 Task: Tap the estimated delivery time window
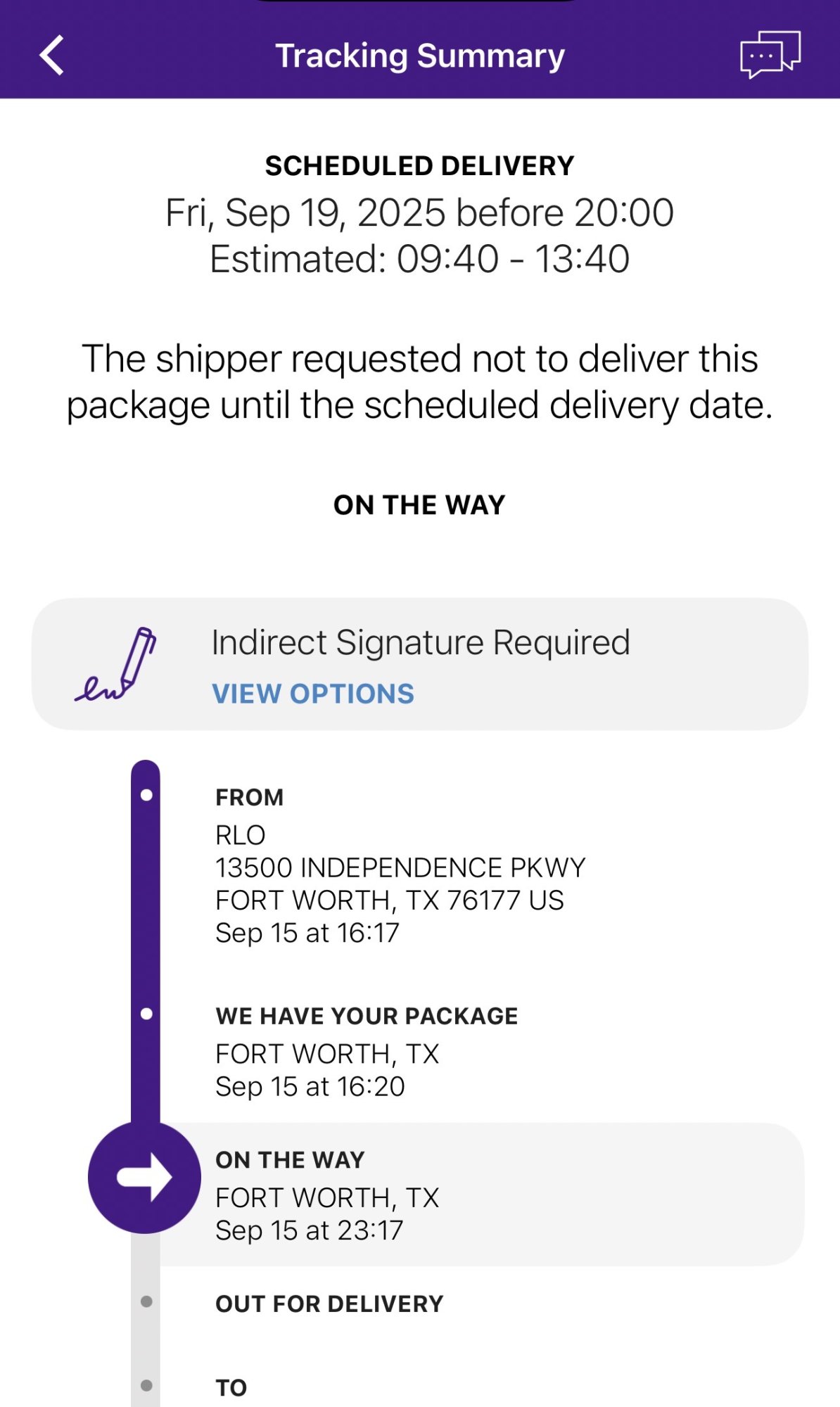420,259
